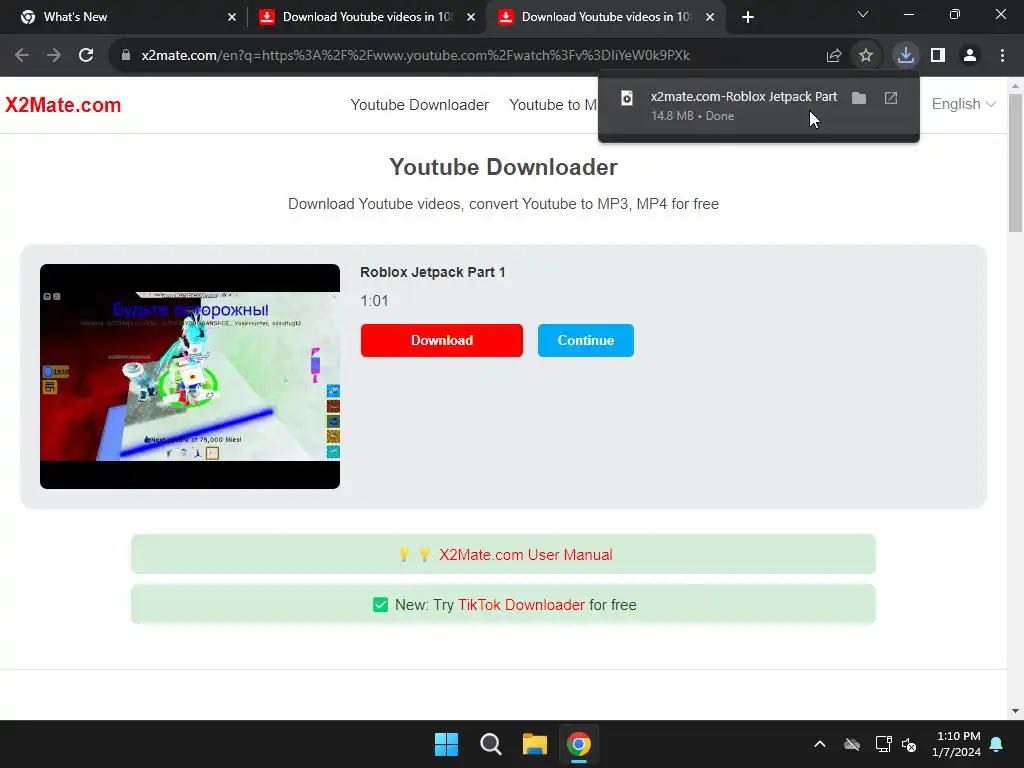Click OneDrive cloud tray icon
This screenshot has width=1024, height=768.
coord(852,744)
